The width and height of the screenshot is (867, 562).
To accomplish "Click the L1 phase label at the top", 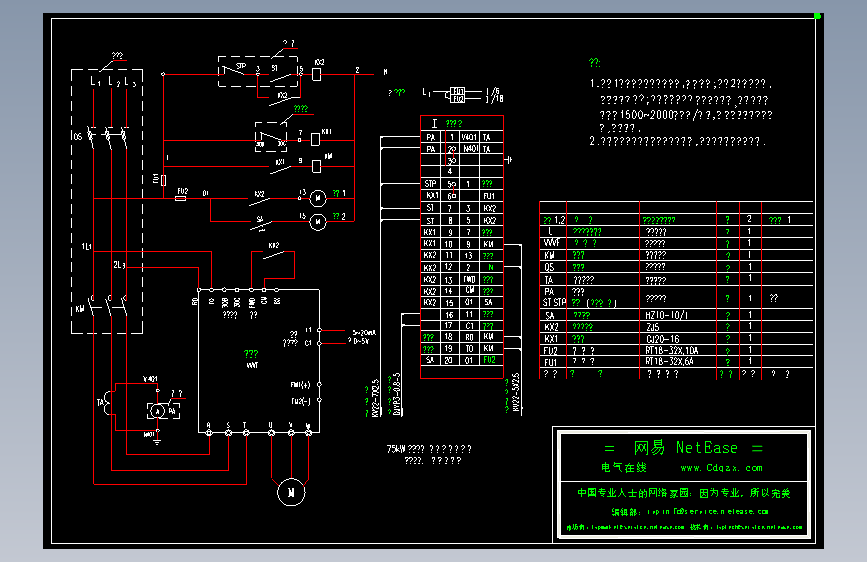I will point(96,81).
